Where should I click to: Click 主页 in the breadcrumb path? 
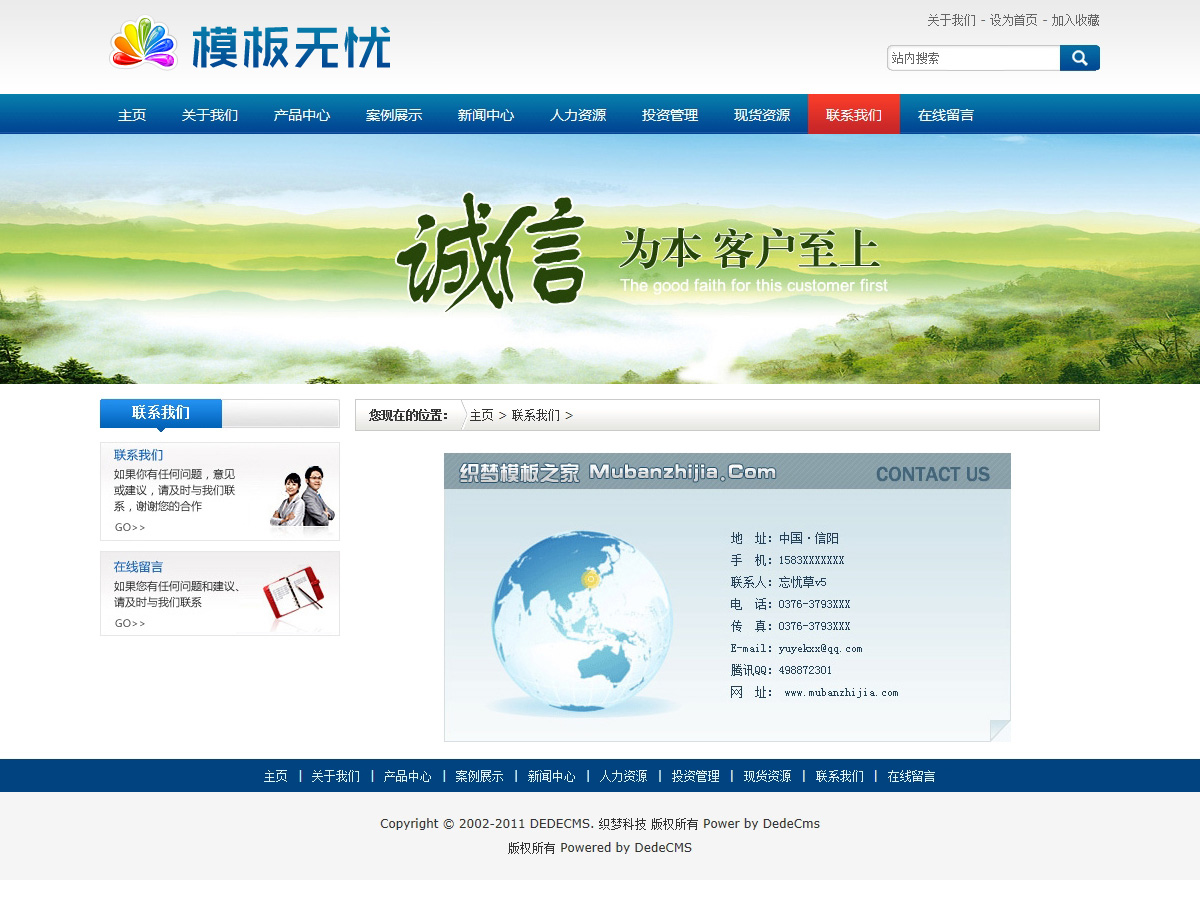(x=482, y=415)
